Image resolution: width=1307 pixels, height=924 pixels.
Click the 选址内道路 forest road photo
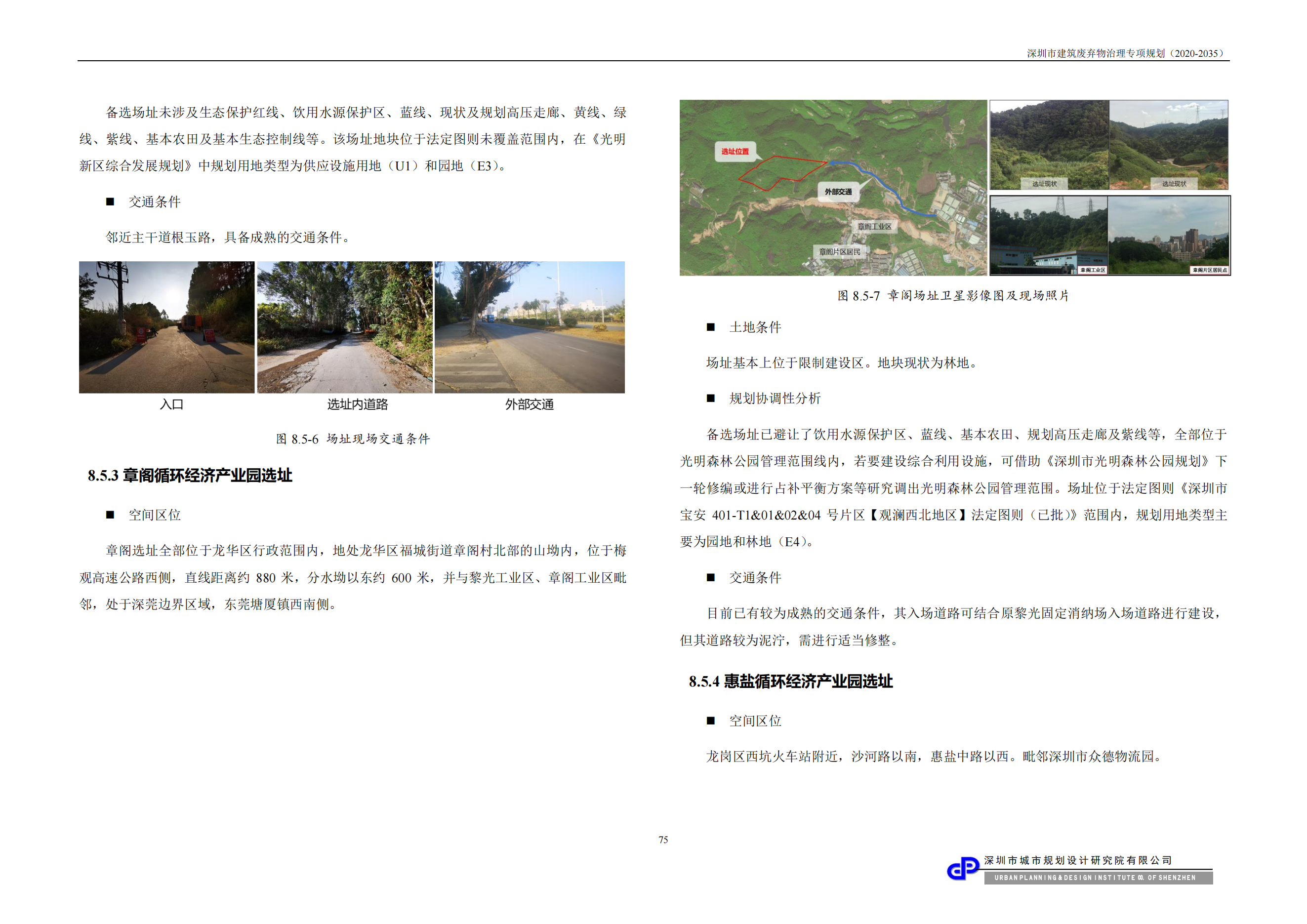pos(344,327)
